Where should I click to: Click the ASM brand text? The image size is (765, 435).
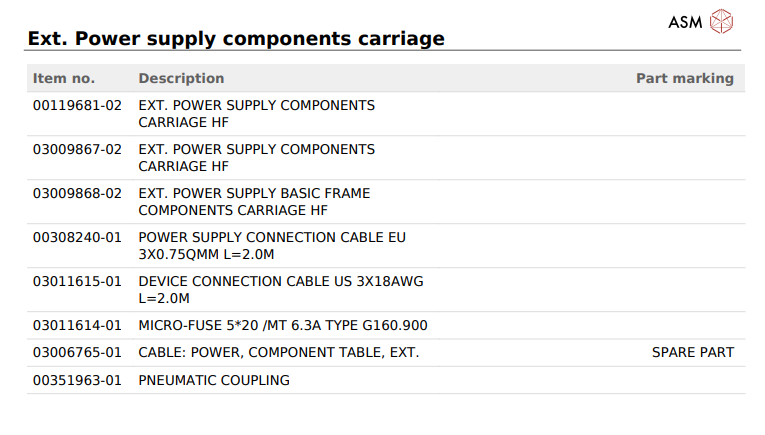(685, 22)
